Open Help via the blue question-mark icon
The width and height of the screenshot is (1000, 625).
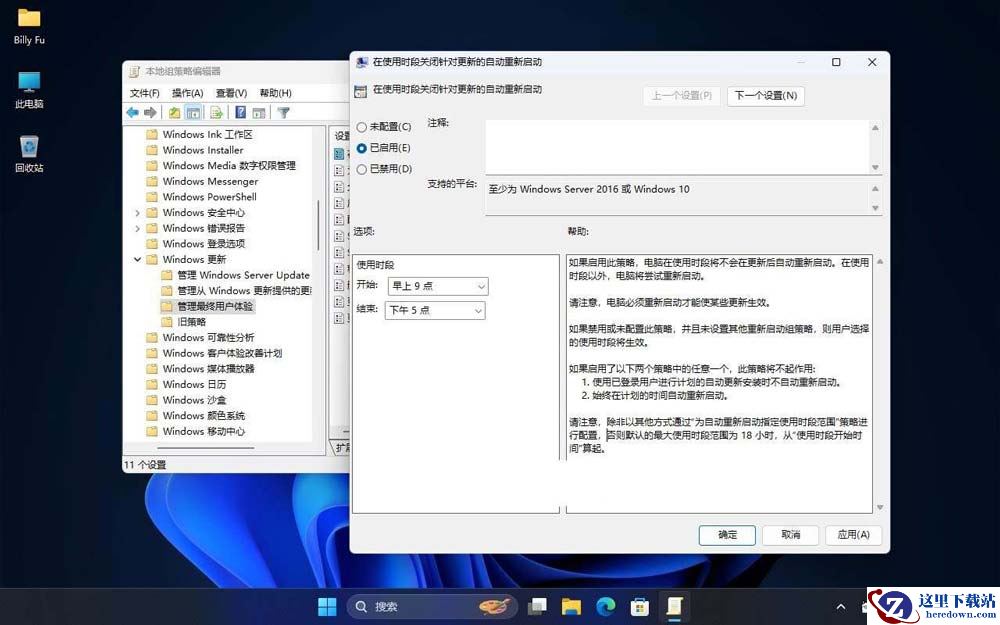click(240, 112)
